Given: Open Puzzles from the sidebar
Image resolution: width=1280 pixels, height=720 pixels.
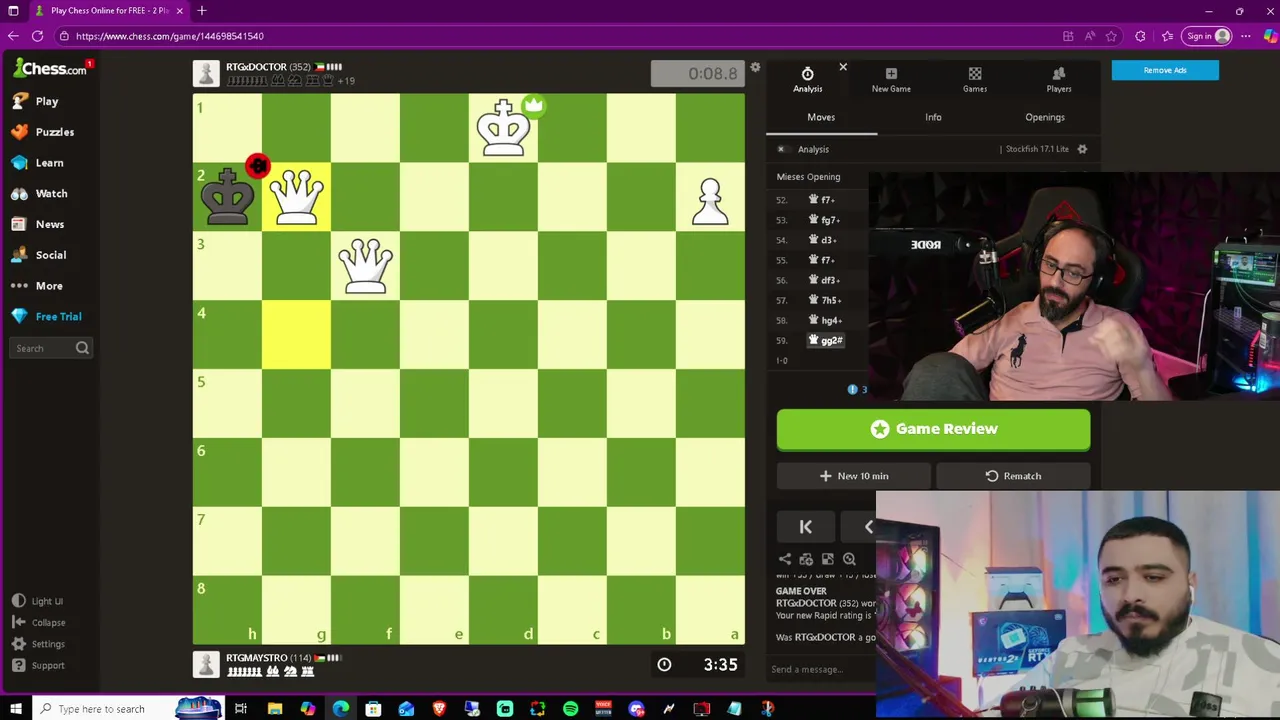Looking at the screenshot, I should pos(43,132).
